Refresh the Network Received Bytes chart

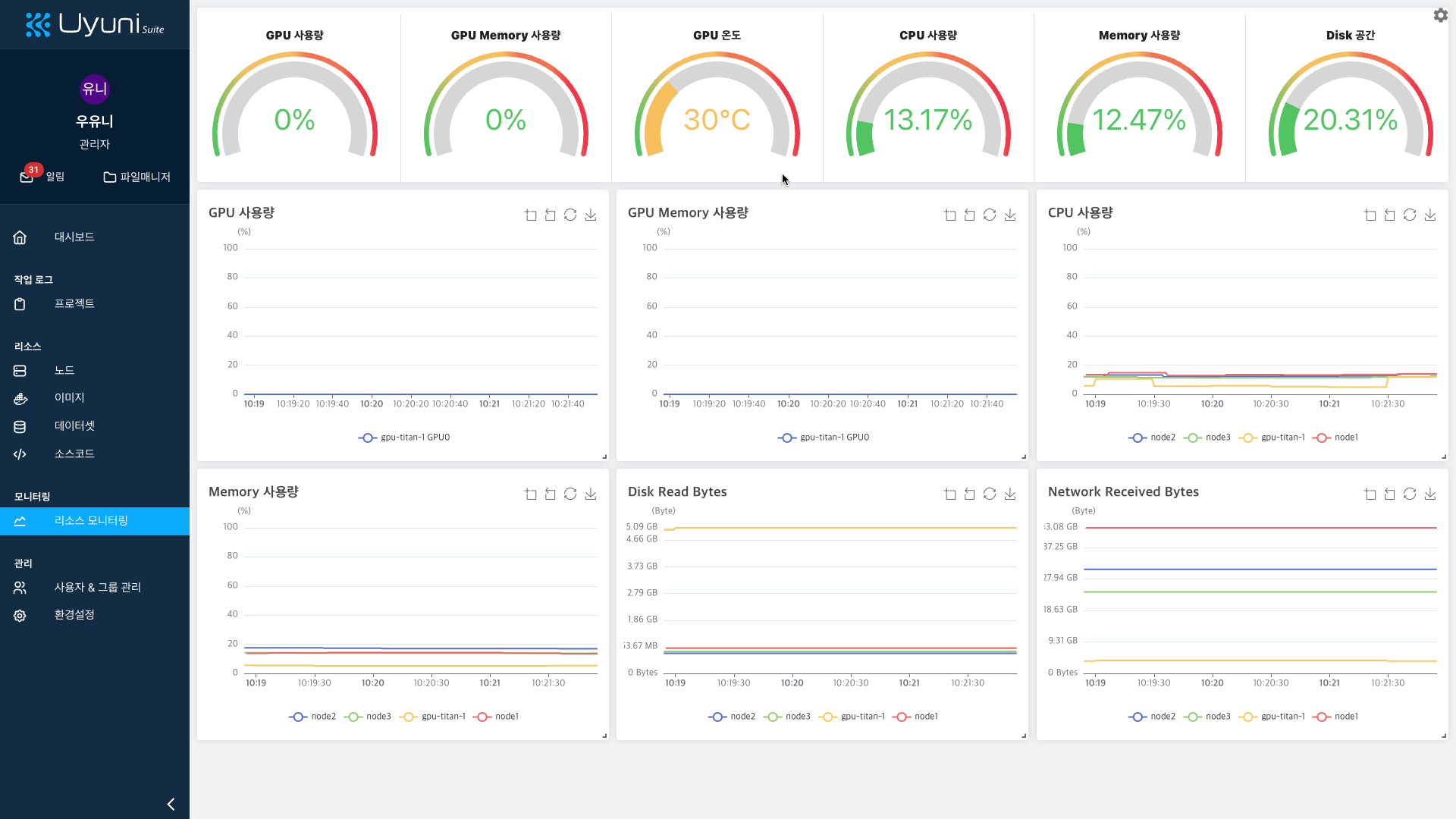[1410, 494]
